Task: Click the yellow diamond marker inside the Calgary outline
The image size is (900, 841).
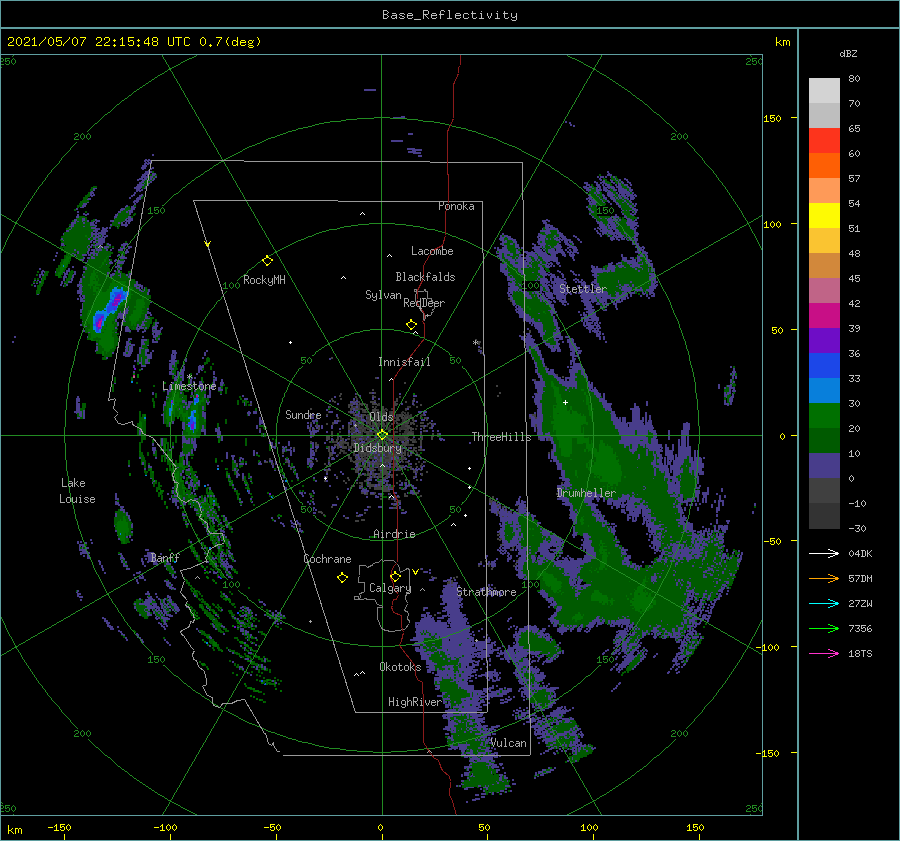Action: tap(395, 576)
